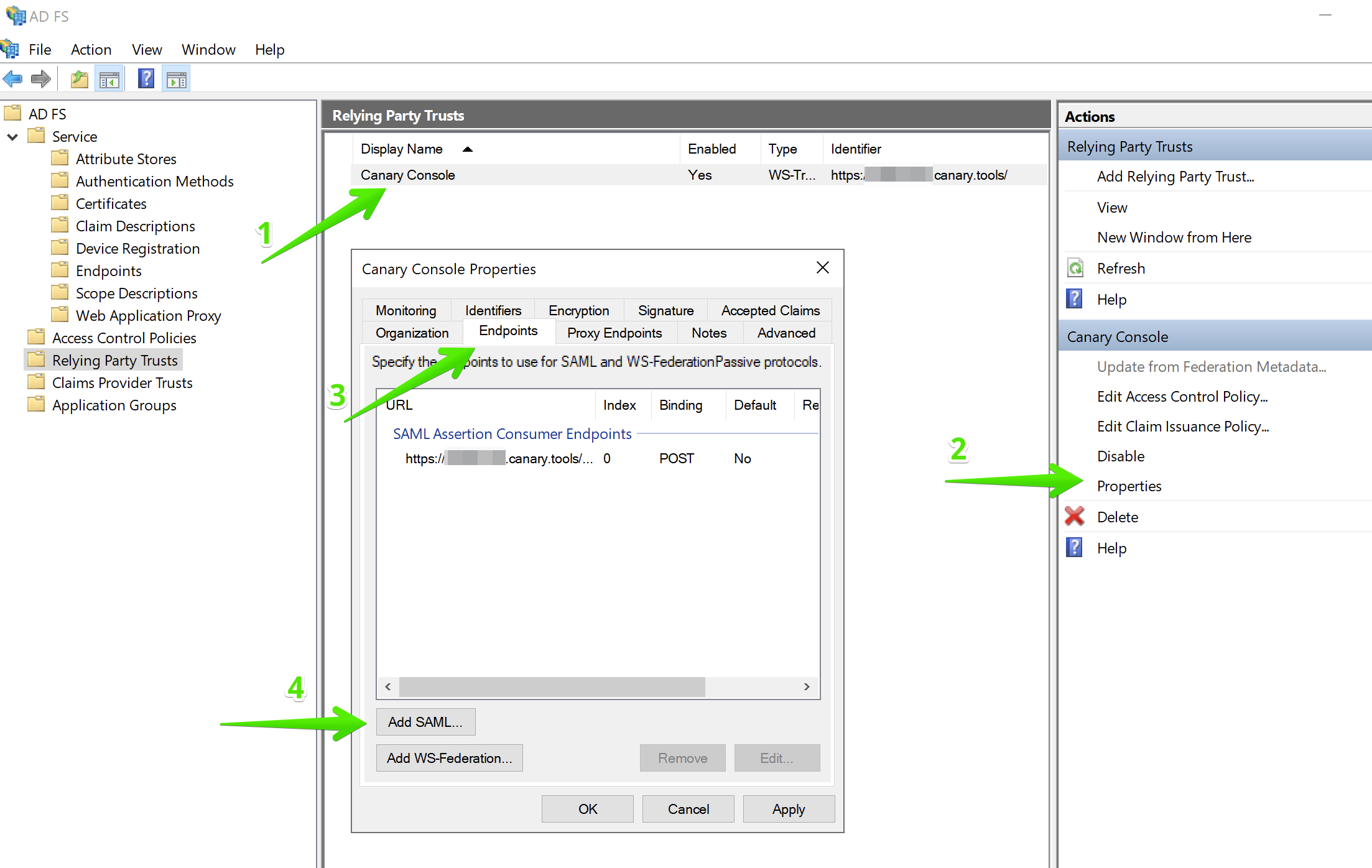This screenshot has width=1372, height=868.
Task: Select Access Control Policies tree item
Action: pyautogui.click(x=124, y=338)
